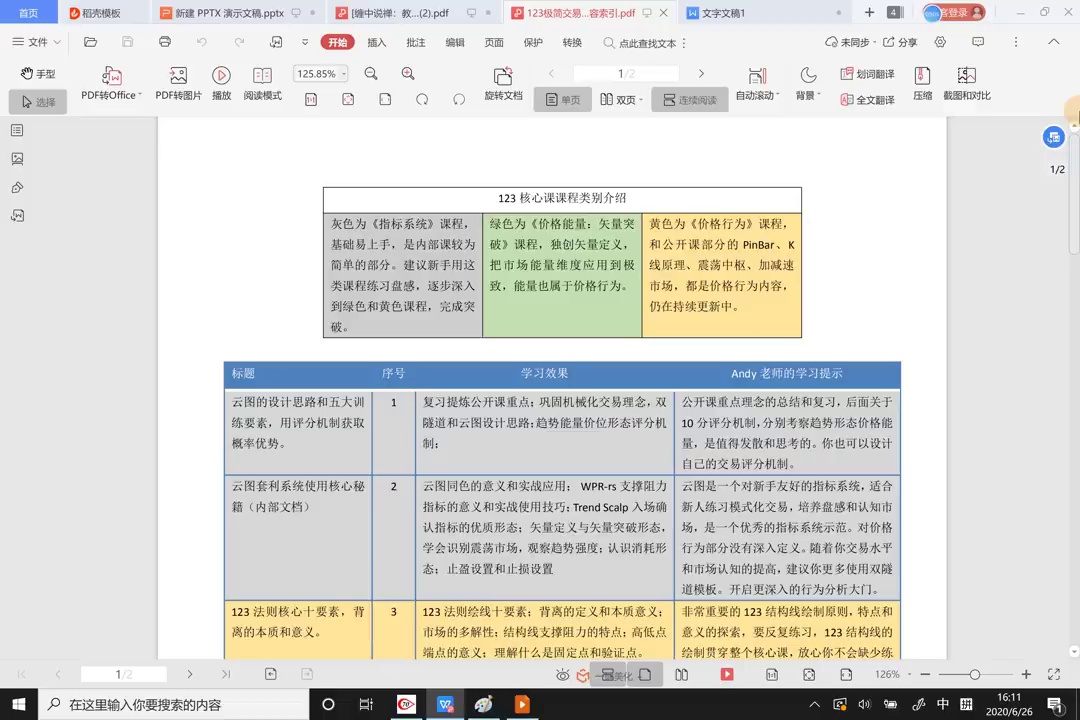Switch to 单页 single page view
The height and width of the screenshot is (720, 1080).
561,100
